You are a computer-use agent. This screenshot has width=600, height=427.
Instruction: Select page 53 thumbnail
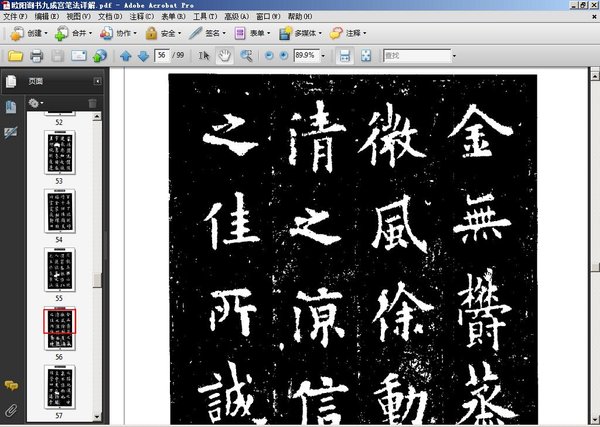tap(60, 153)
